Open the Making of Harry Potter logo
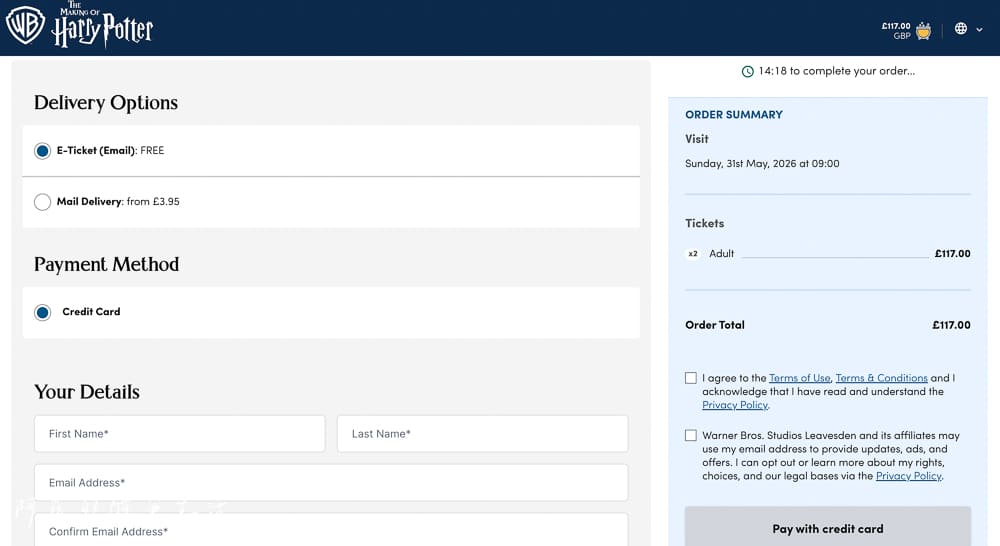 coord(103,25)
